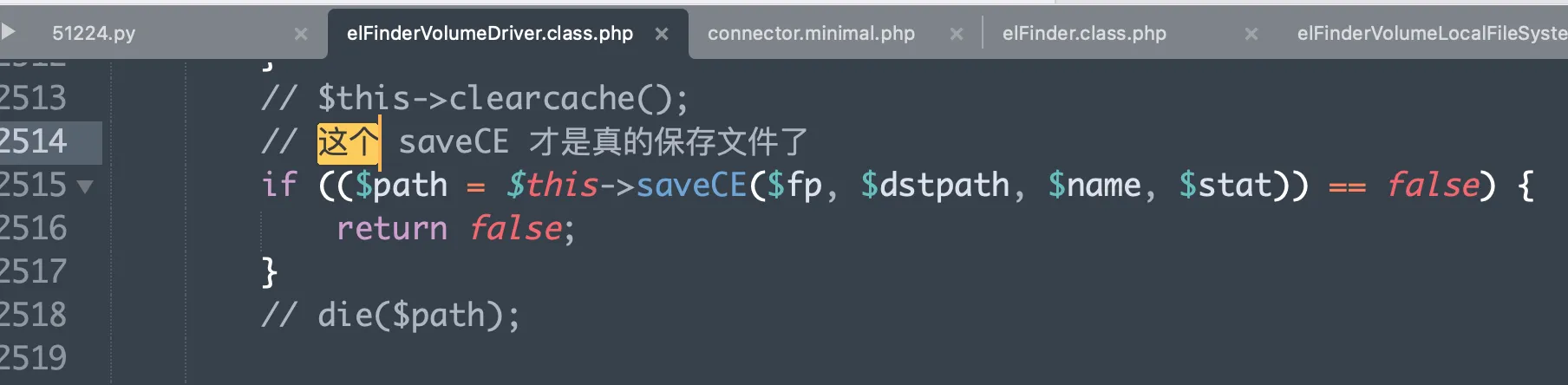Click the 'return' keyword on line 2516
The height and width of the screenshot is (385, 1568).
pyautogui.click(x=392, y=228)
